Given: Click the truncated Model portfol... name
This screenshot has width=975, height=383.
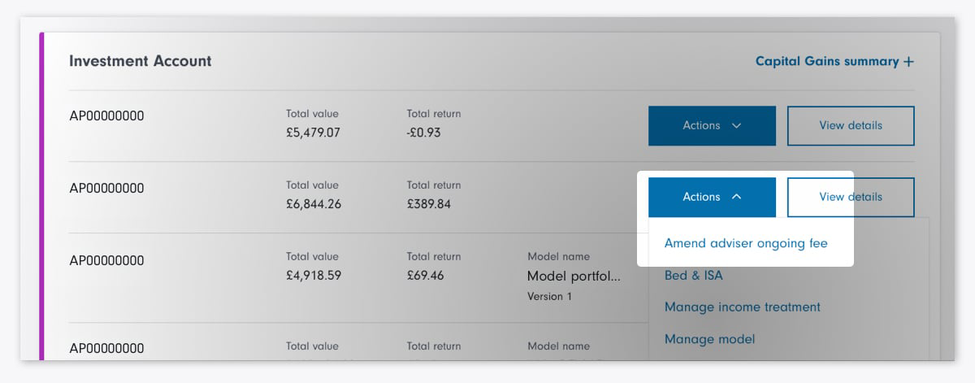Looking at the screenshot, I should pyautogui.click(x=573, y=276).
